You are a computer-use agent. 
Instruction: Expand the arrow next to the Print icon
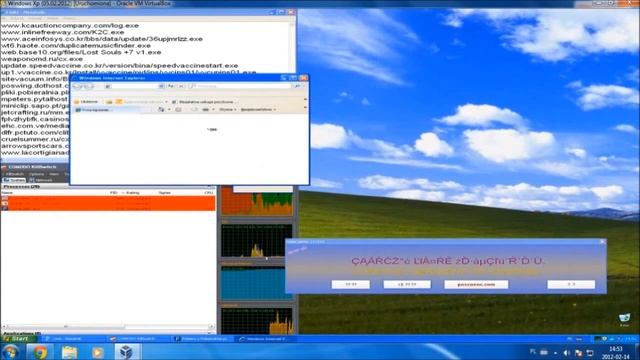pyautogui.click(x=213, y=109)
